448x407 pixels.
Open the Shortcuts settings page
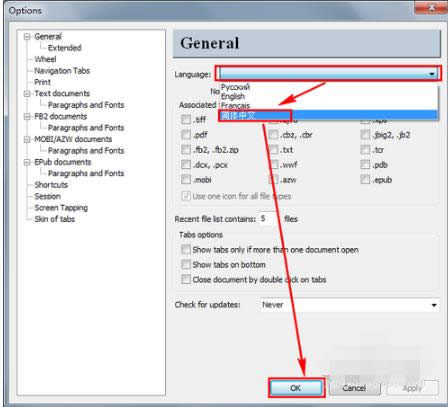[x=51, y=185]
